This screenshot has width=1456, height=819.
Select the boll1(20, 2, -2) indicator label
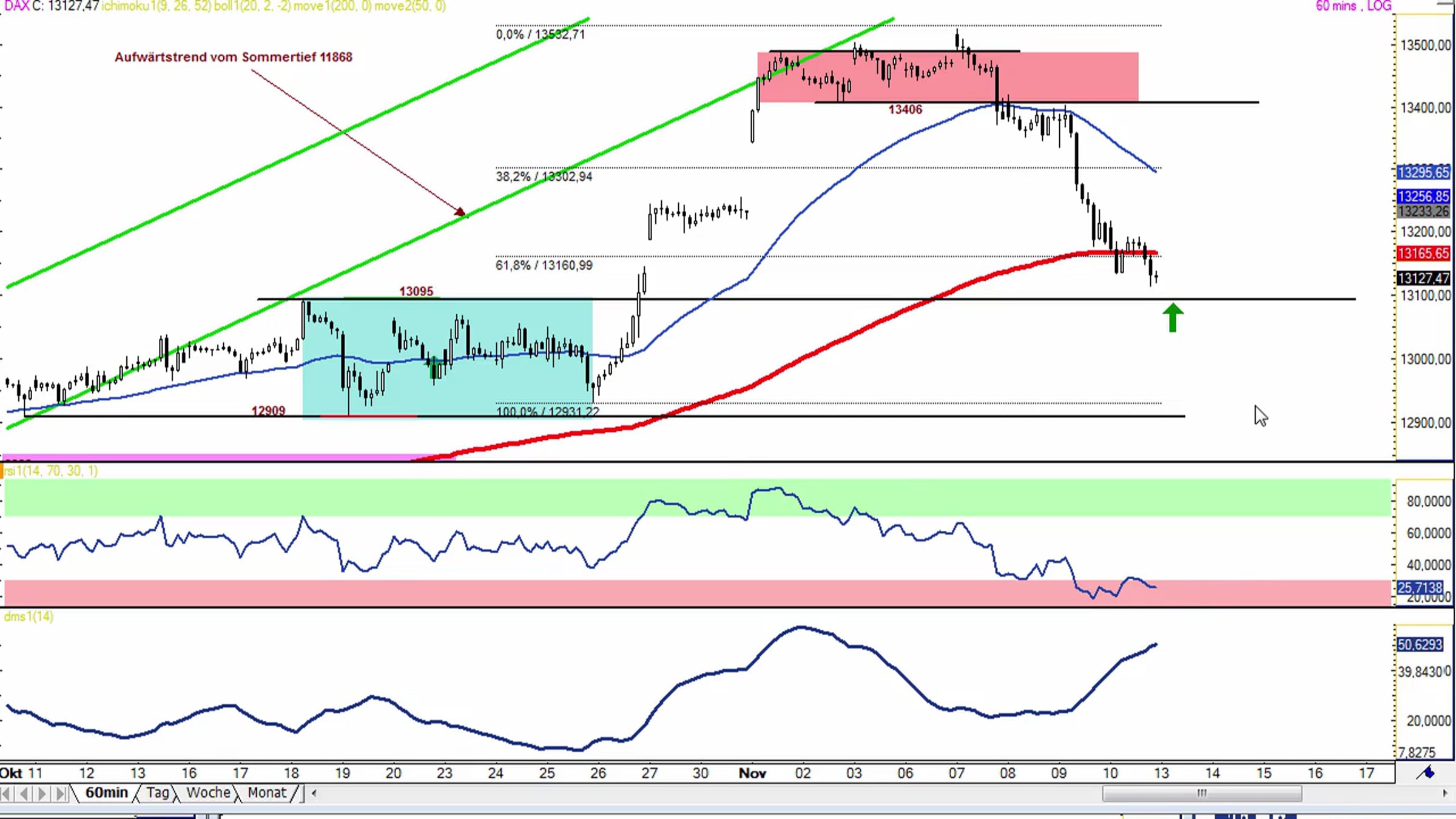[252, 6]
